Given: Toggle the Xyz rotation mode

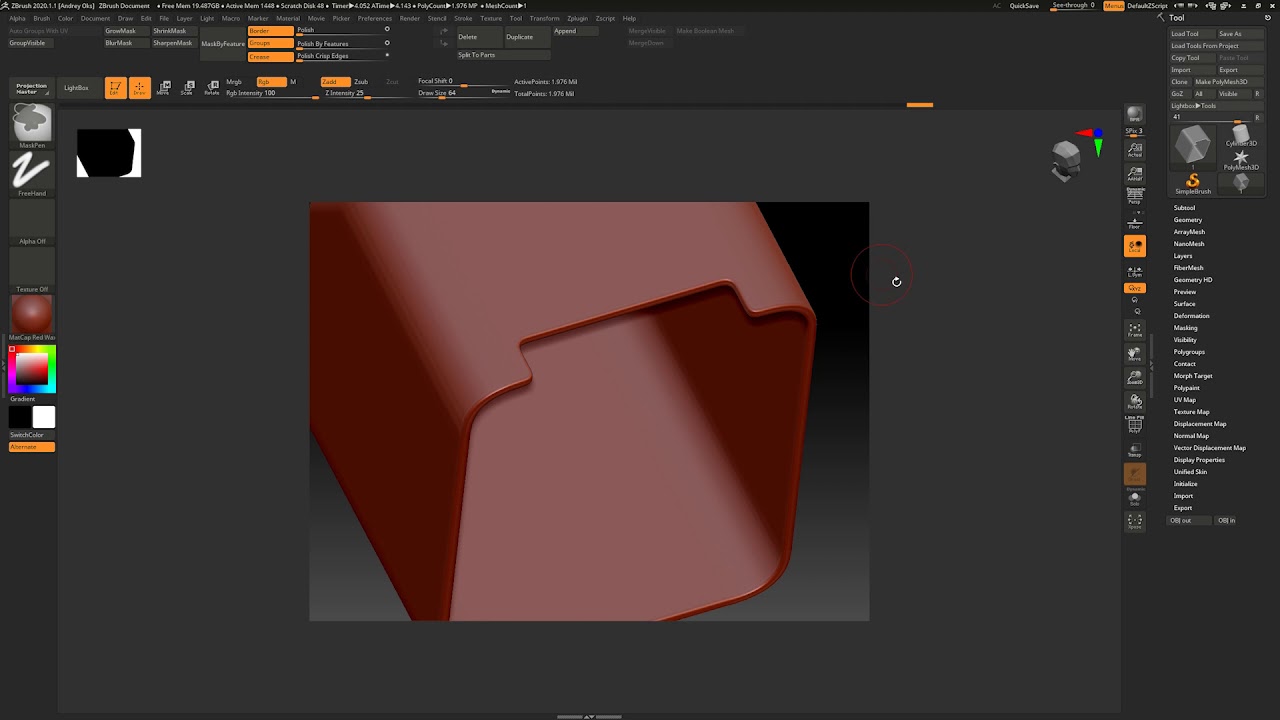Looking at the screenshot, I should coord(1134,288).
